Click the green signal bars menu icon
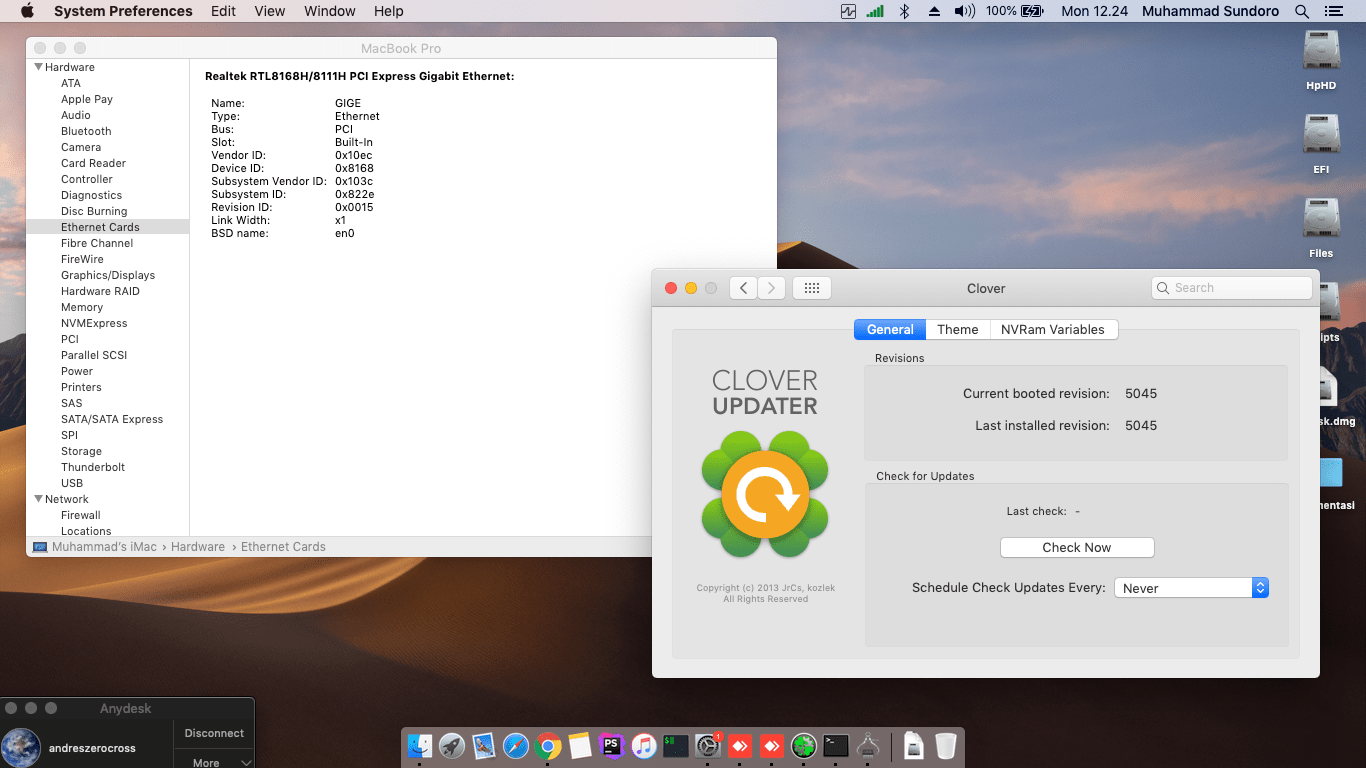Screen dimensions: 1366x768 click(x=875, y=11)
